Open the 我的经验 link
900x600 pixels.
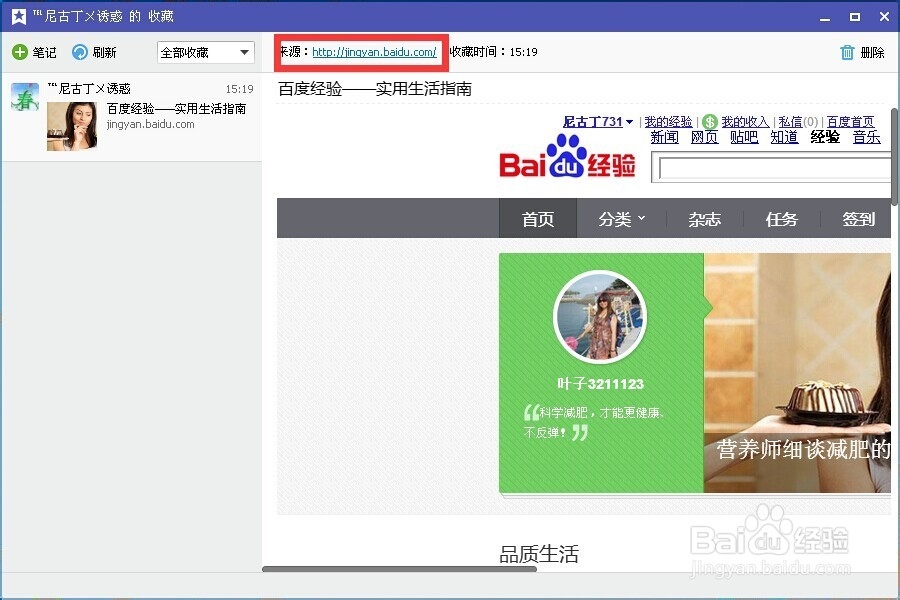pyautogui.click(x=668, y=122)
